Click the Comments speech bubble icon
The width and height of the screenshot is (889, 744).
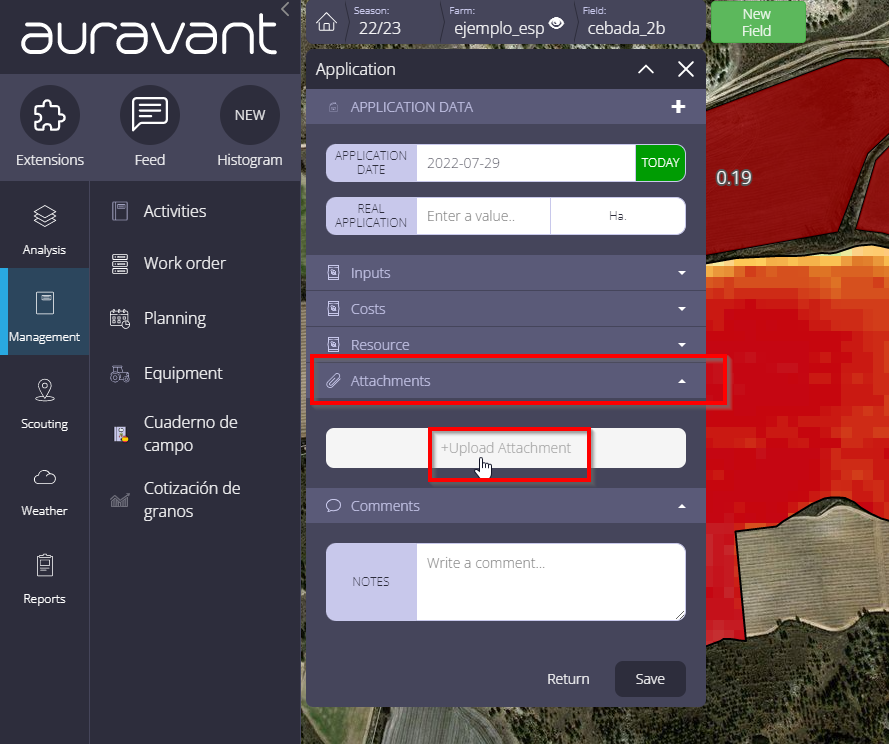(x=333, y=505)
